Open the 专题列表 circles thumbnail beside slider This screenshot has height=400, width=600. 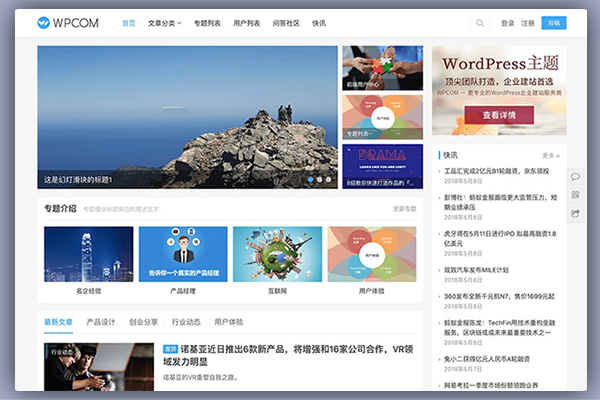[x=382, y=117]
